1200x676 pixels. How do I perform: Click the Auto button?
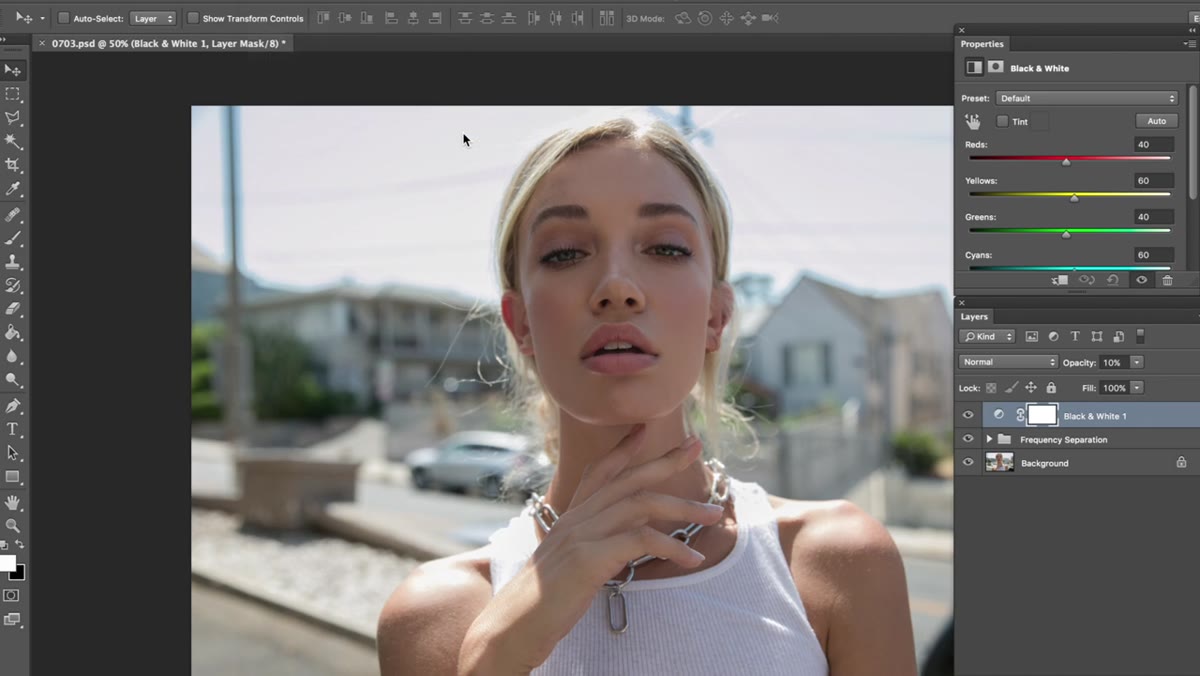pos(1156,121)
